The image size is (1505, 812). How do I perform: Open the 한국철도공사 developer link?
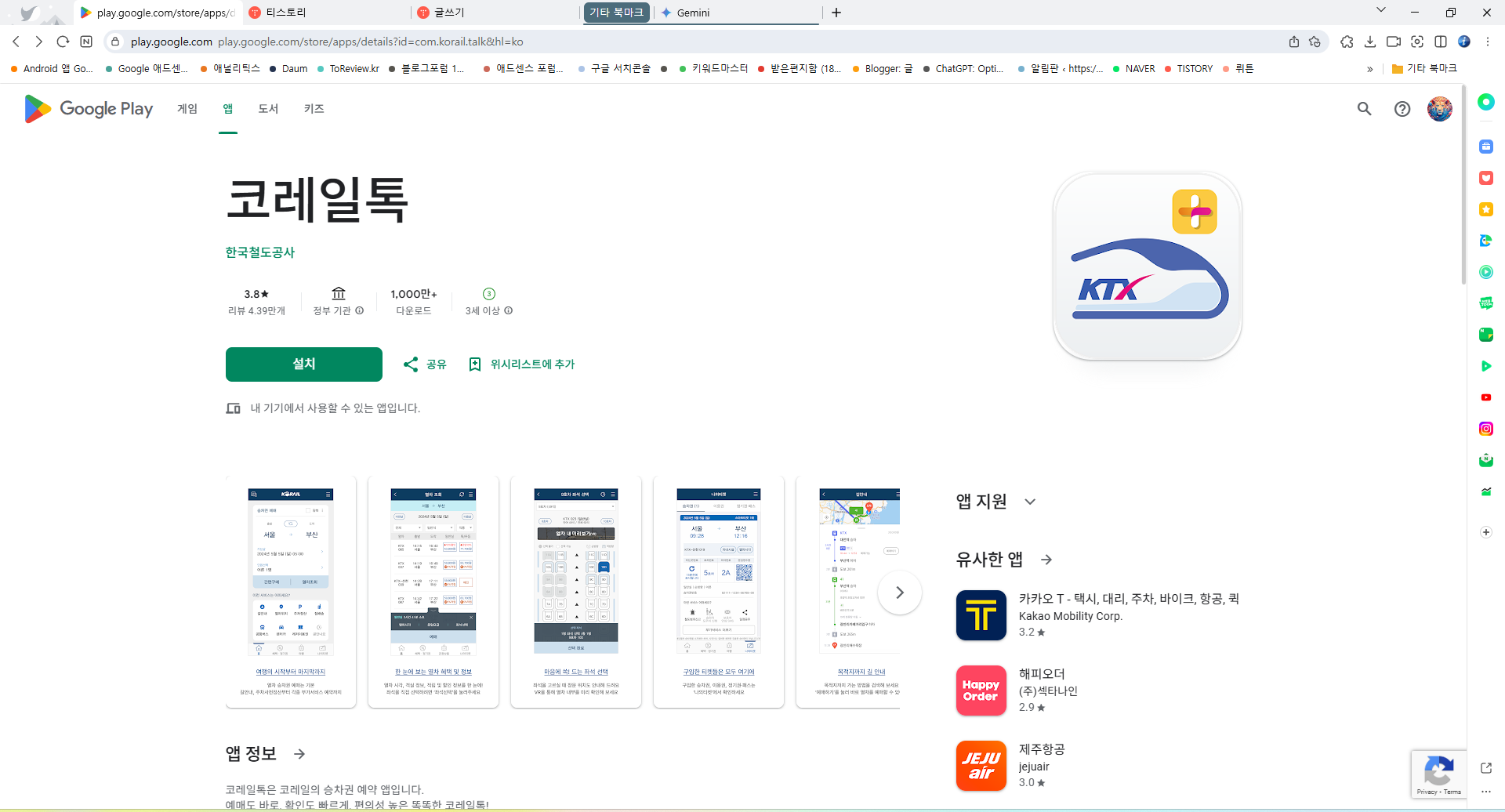point(259,252)
